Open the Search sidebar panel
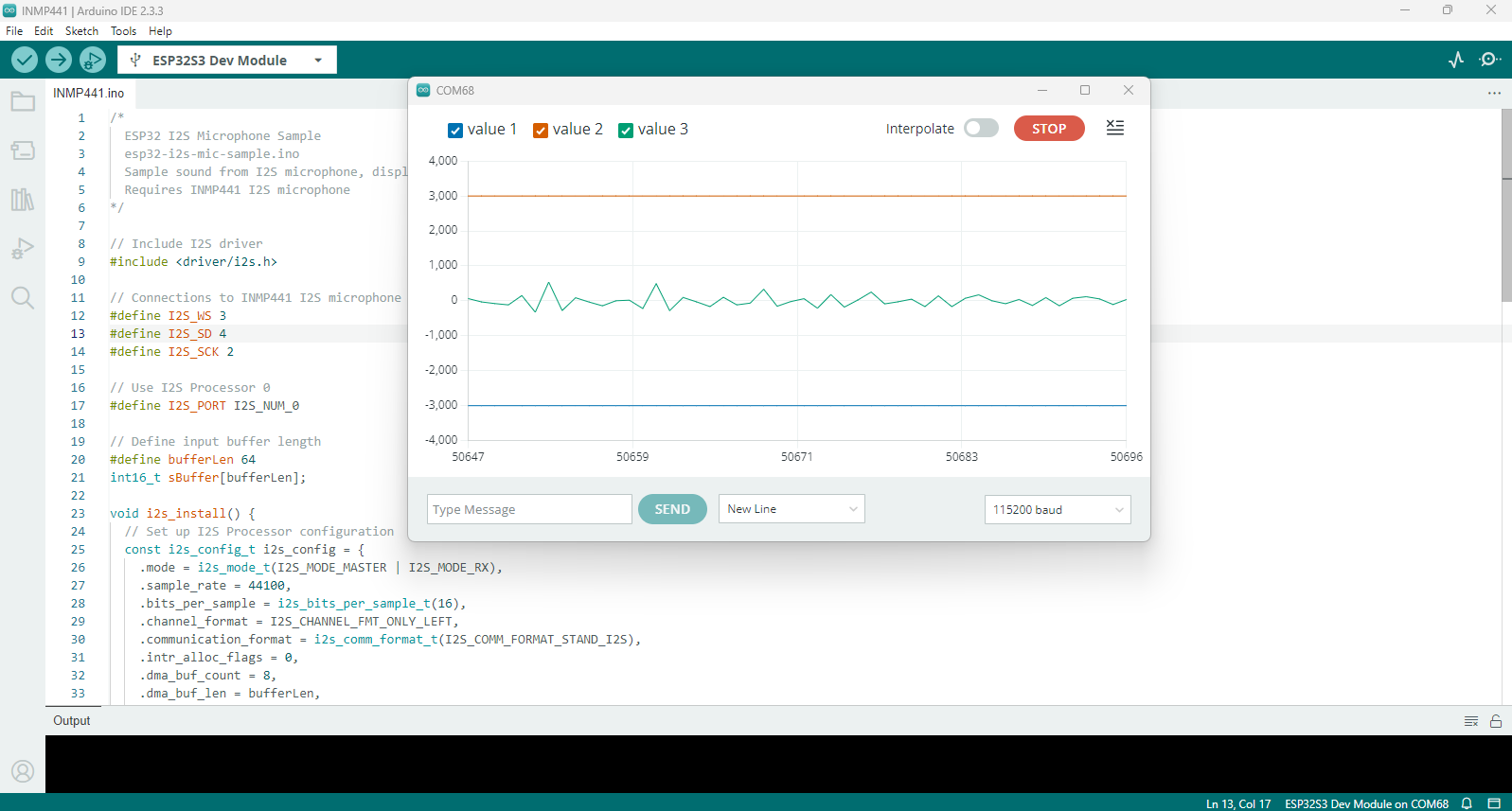1512x811 pixels. (x=23, y=298)
